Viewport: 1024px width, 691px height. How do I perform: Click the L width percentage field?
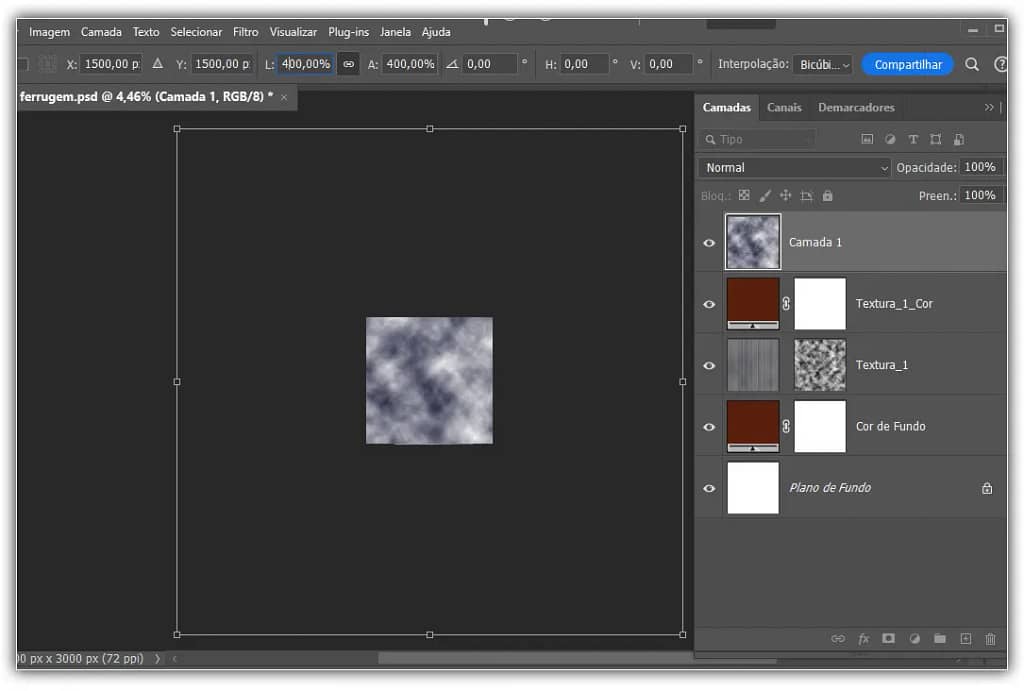[x=306, y=64]
